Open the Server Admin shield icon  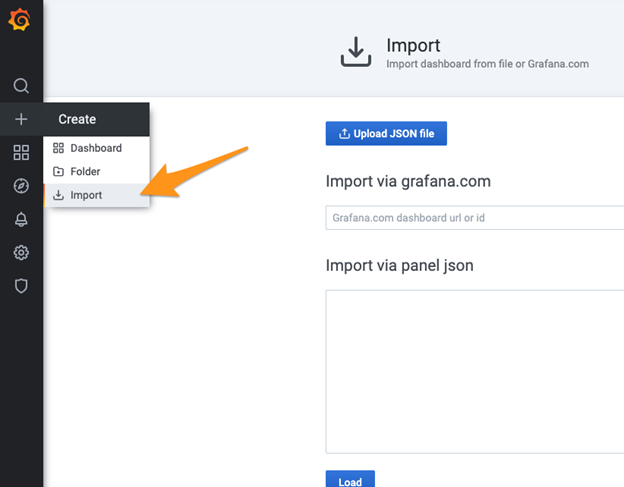(x=21, y=286)
